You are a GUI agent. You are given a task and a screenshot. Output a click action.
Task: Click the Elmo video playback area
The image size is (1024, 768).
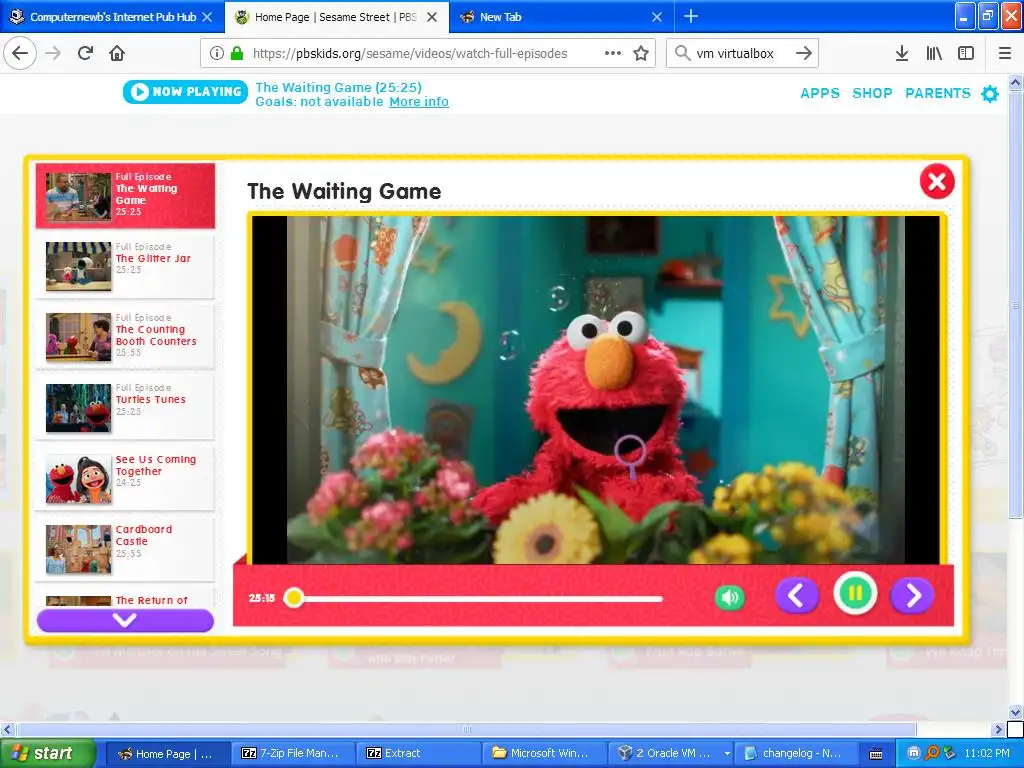[596, 390]
